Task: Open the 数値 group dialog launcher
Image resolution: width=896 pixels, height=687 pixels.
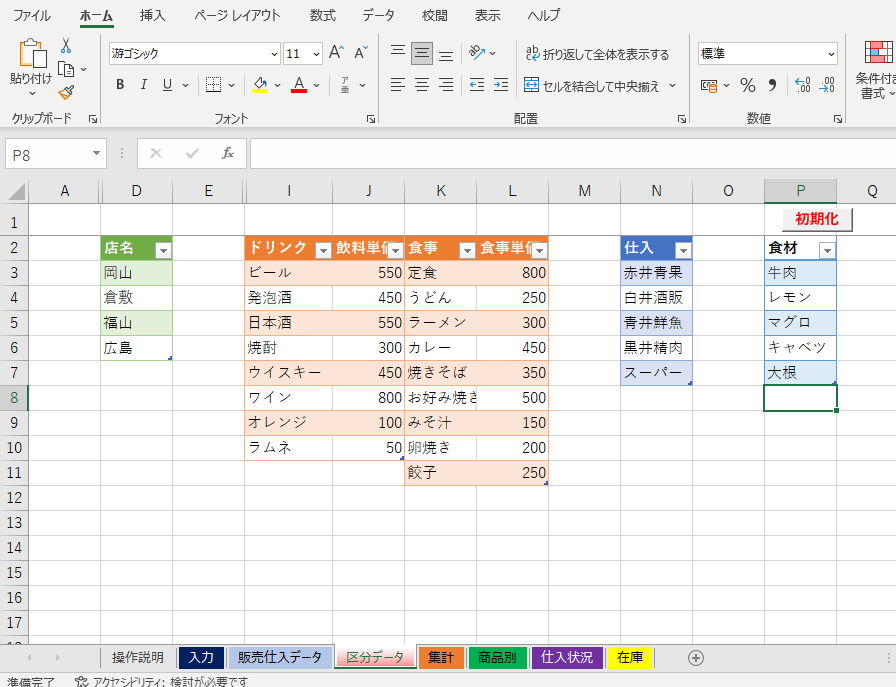Action: click(838, 119)
